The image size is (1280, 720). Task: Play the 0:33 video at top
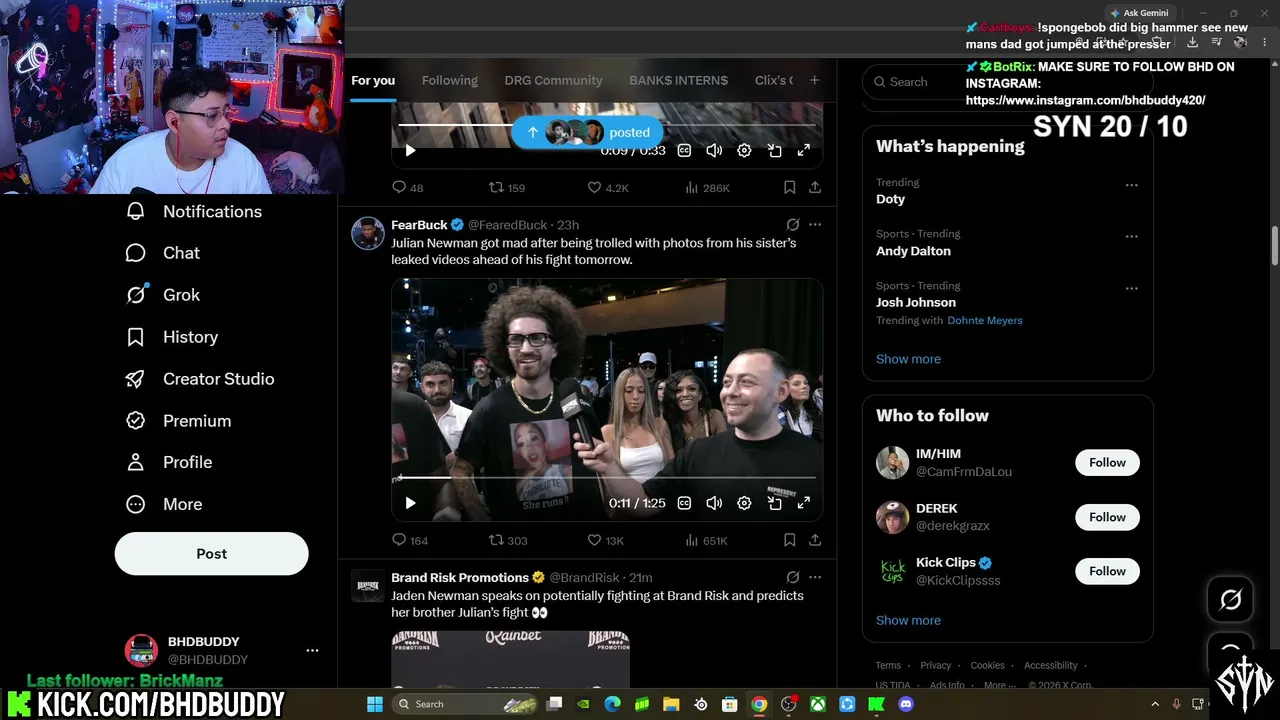[410, 150]
